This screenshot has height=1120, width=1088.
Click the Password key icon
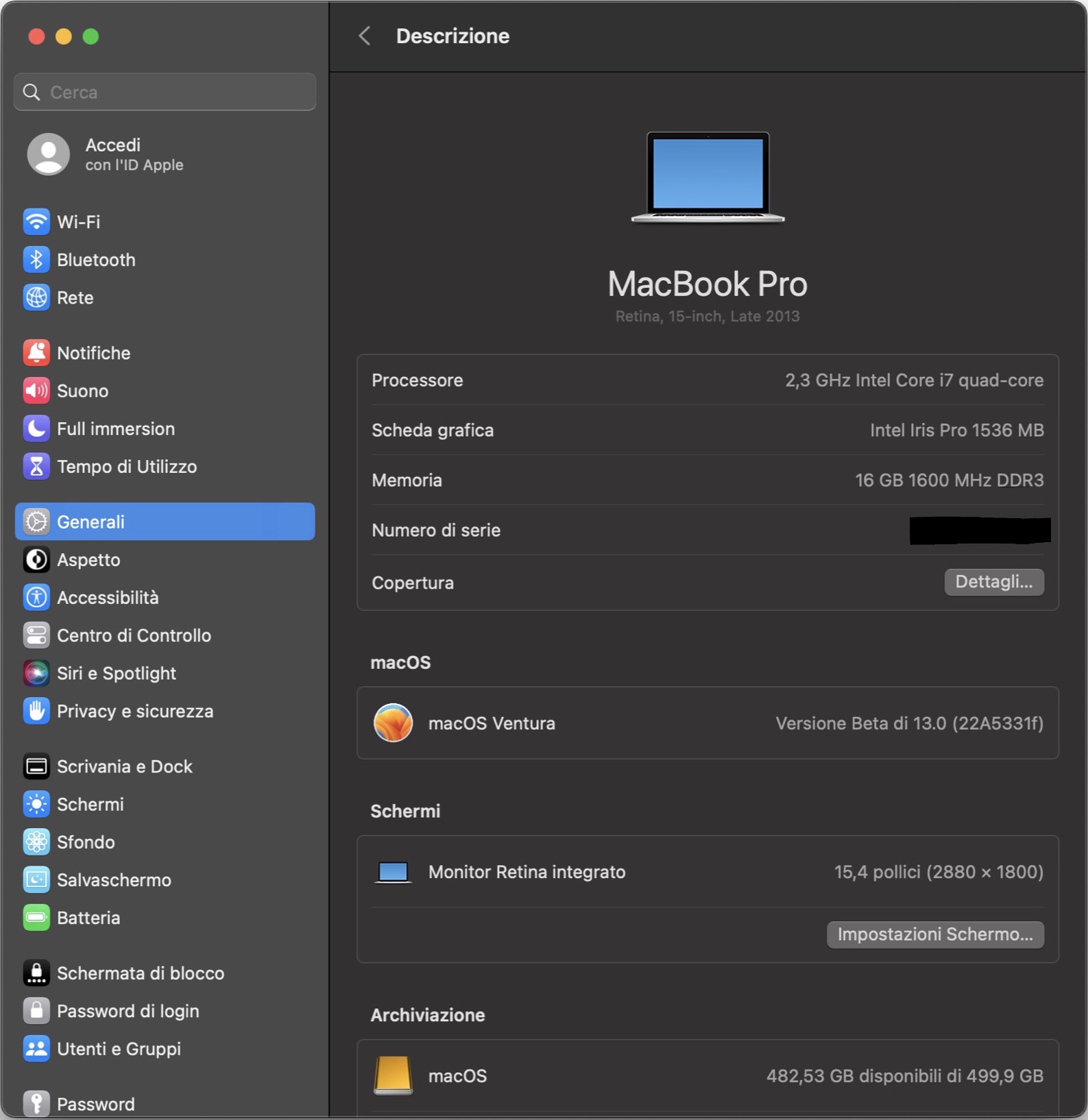click(x=36, y=1104)
